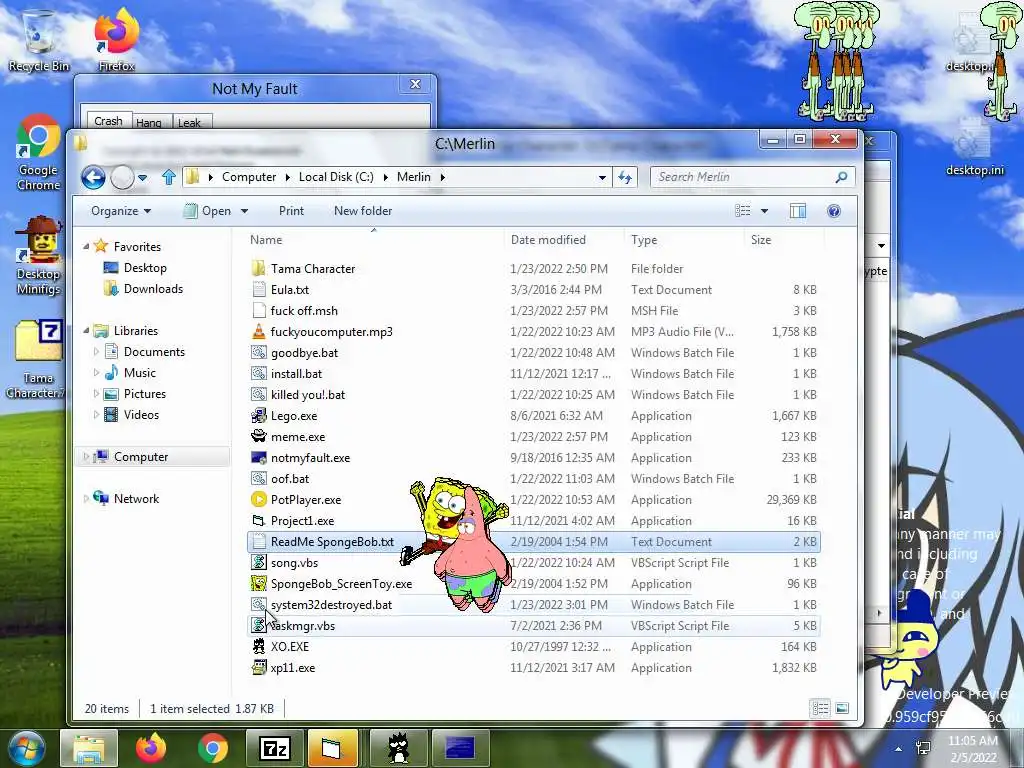
Task: Click the Up one level arrow
Action: tap(168, 177)
